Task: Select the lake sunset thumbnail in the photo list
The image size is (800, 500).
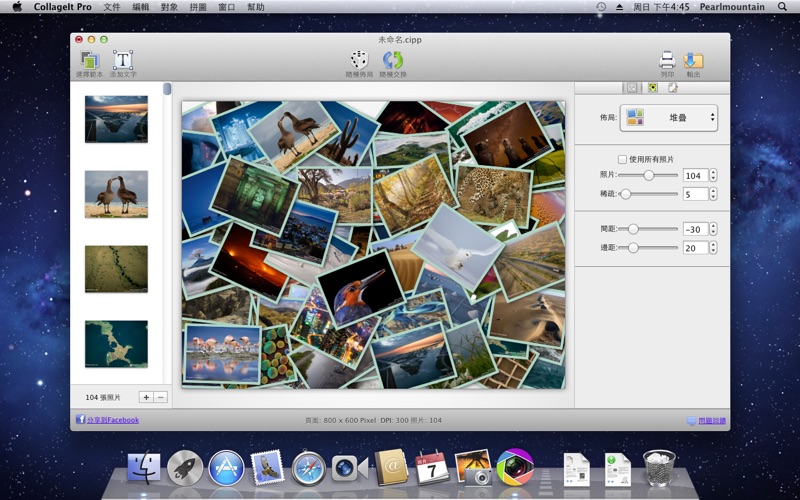Action: coord(116,119)
